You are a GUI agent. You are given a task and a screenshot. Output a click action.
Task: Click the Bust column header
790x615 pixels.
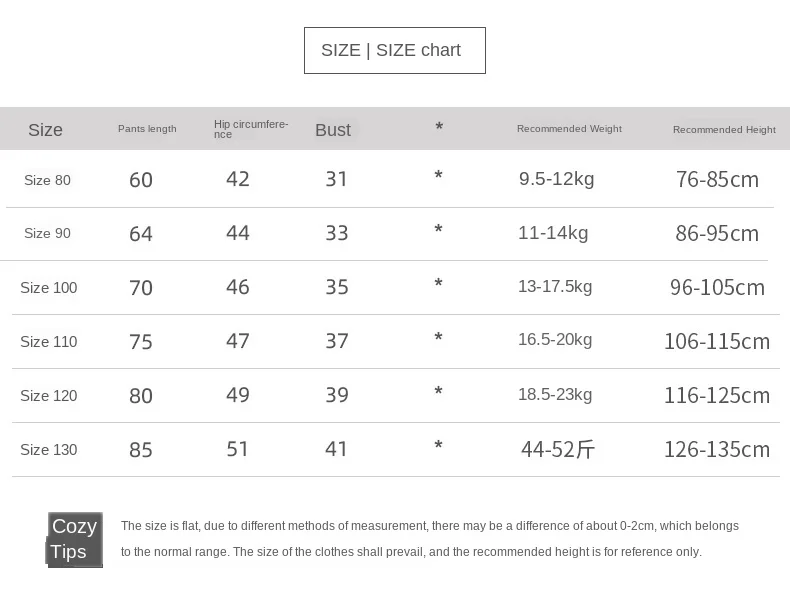[333, 130]
